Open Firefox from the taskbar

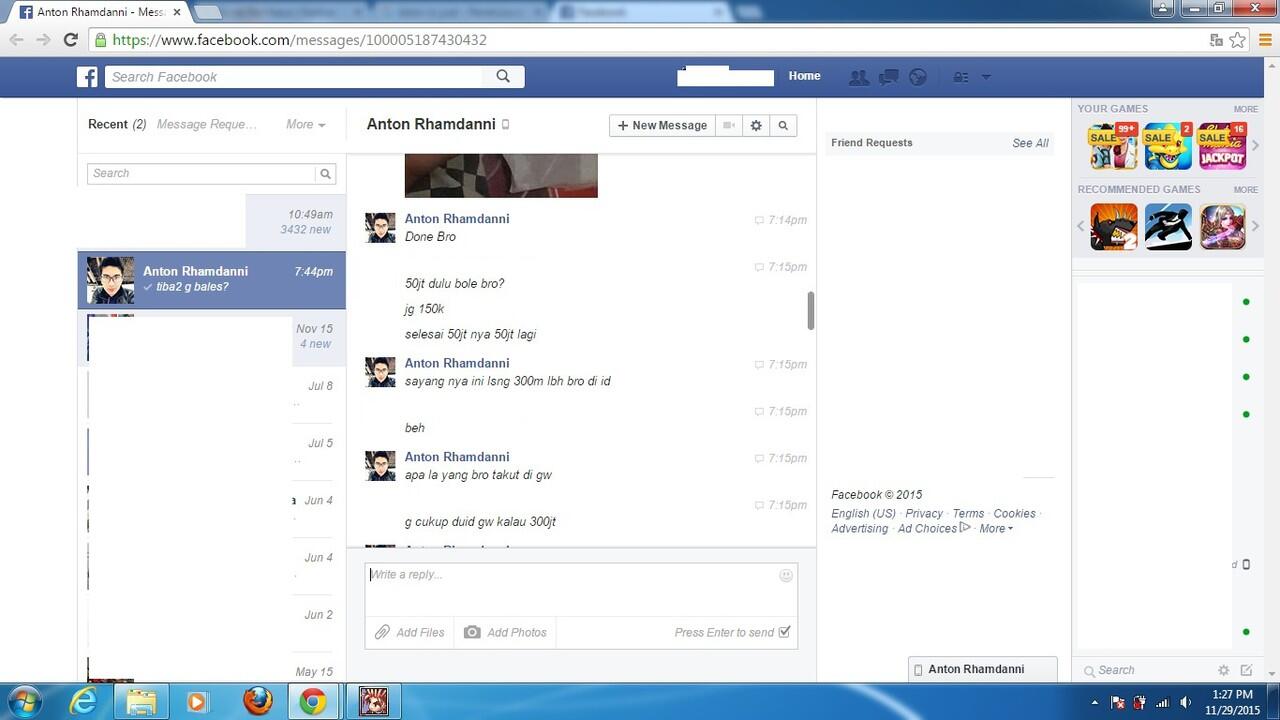[257, 701]
